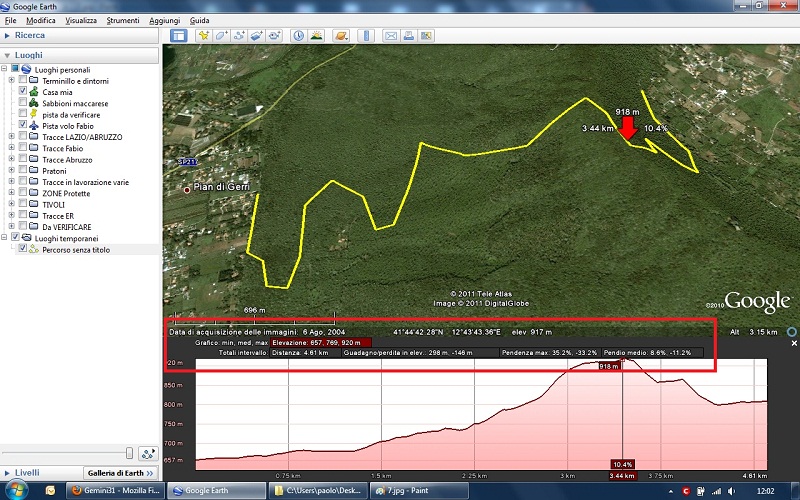Click the 12:02 clock in the taskbar
Viewport: 800px width, 500px height.
(x=765, y=491)
